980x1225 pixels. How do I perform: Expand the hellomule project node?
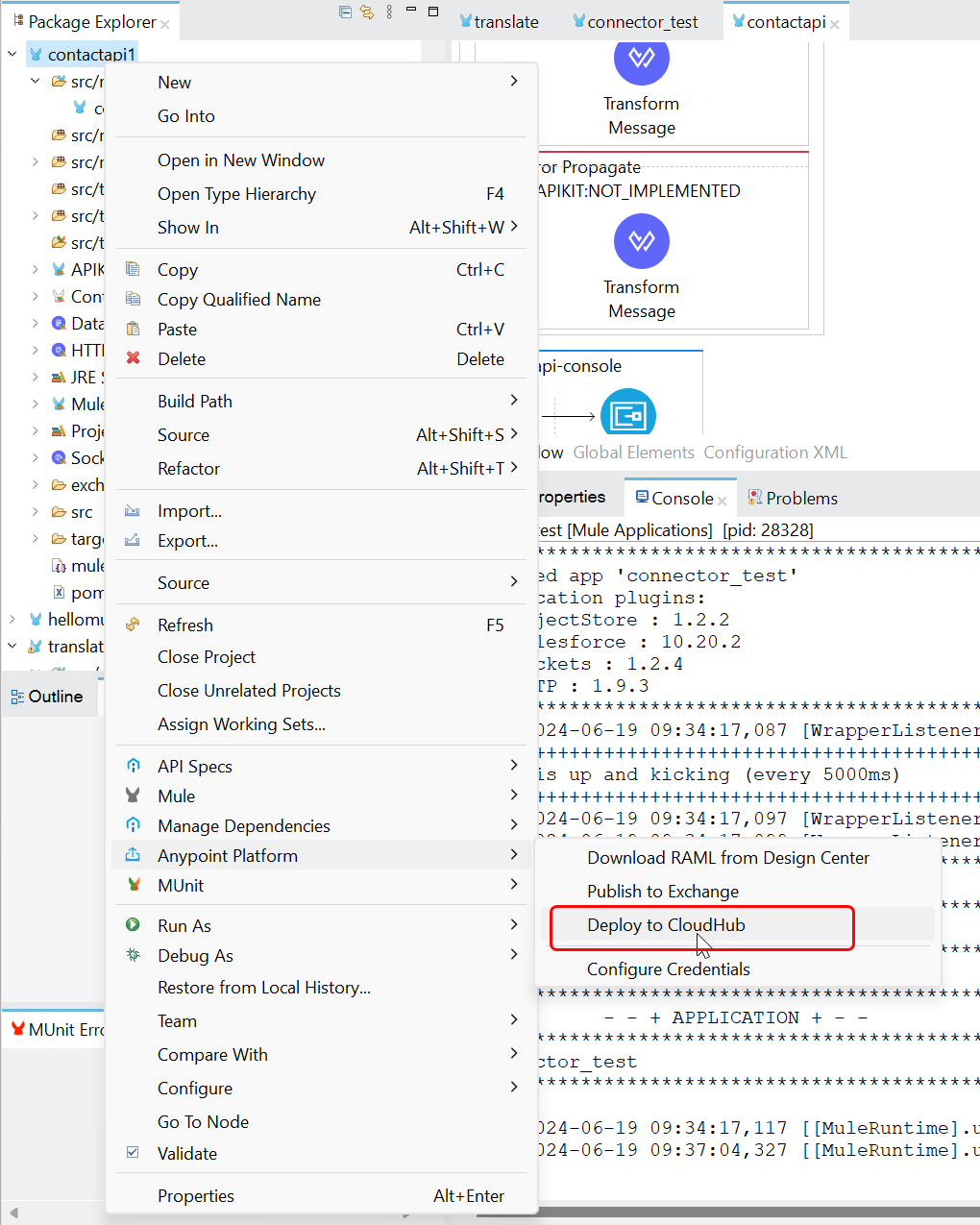pyautogui.click(x=12, y=619)
